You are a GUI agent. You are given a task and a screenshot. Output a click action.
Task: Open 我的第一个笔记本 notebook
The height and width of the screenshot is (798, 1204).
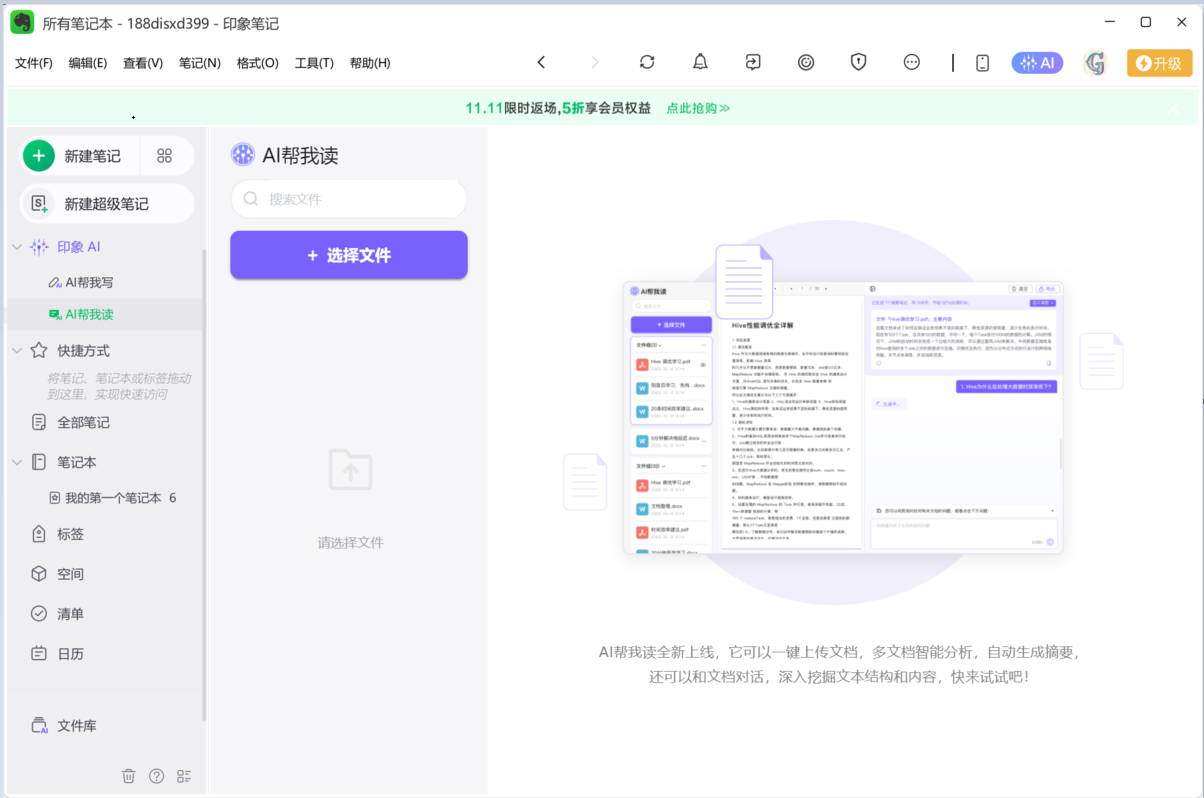click(112, 498)
